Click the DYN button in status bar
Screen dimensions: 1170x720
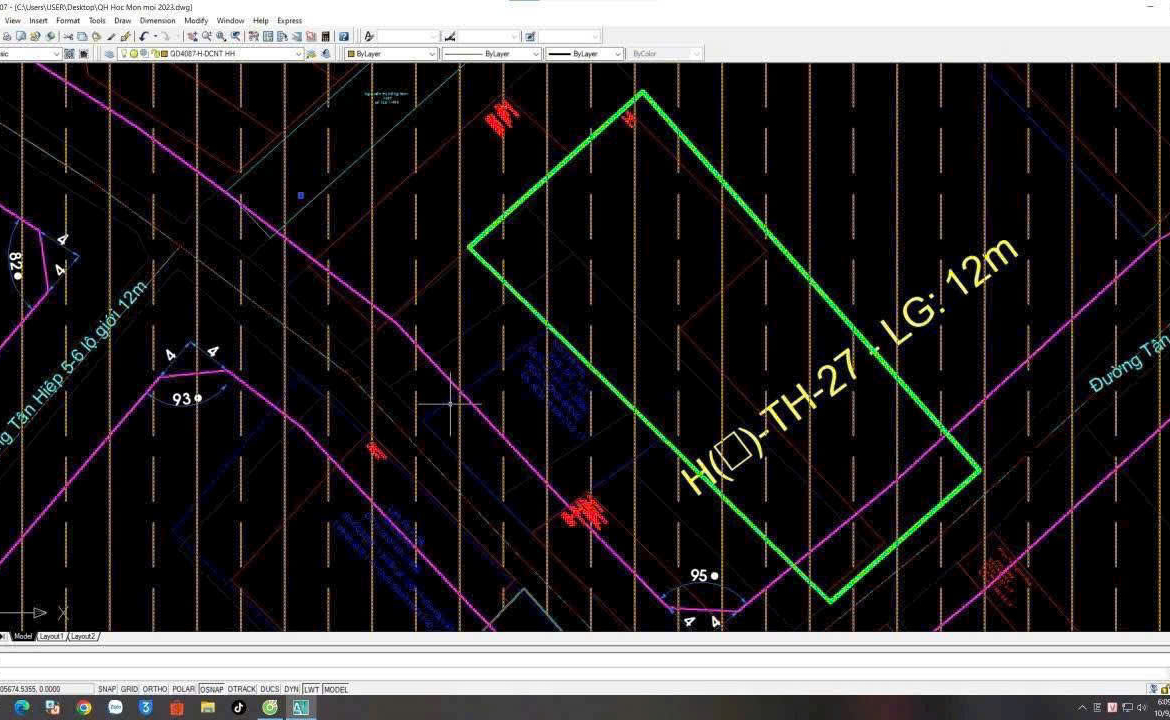click(x=291, y=689)
